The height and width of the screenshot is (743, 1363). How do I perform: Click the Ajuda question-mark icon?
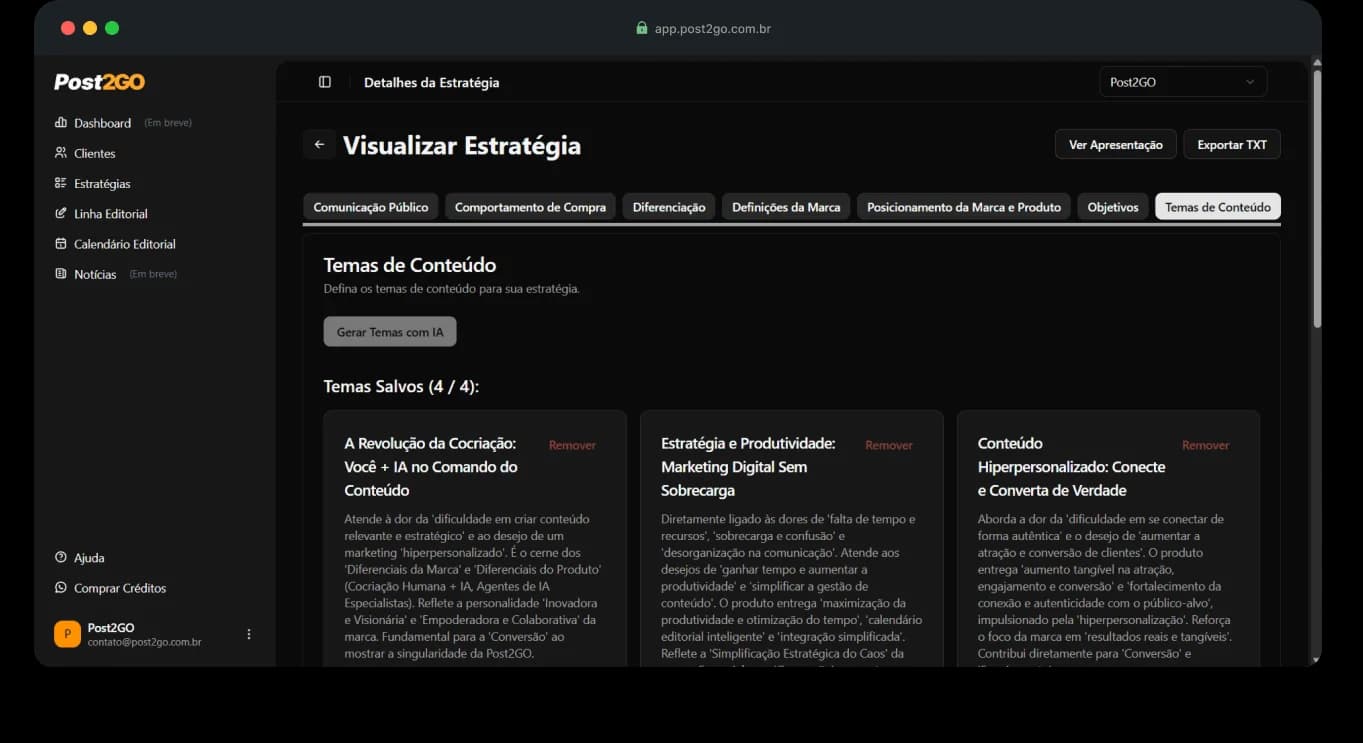(61, 557)
